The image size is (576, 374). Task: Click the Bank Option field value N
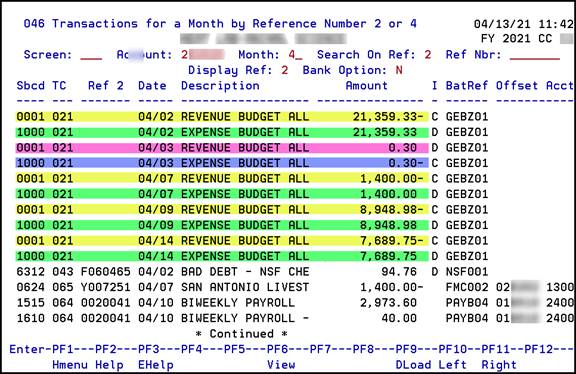tap(399, 70)
